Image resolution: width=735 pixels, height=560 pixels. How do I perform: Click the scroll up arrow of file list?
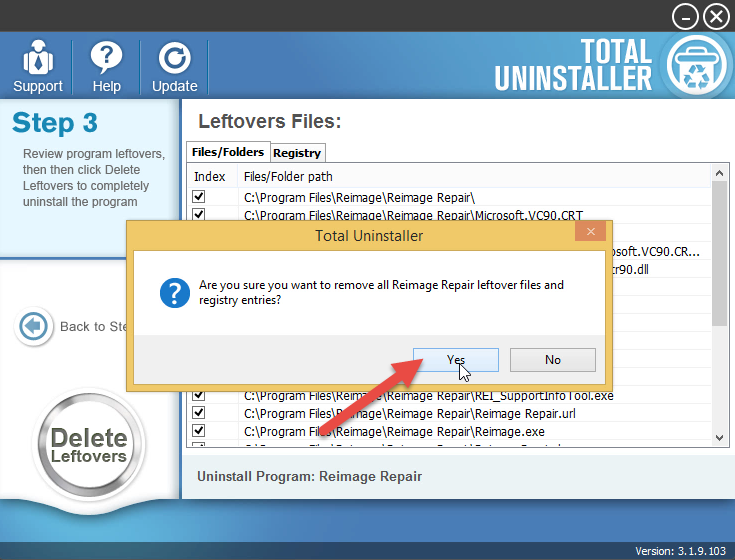click(x=720, y=173)
